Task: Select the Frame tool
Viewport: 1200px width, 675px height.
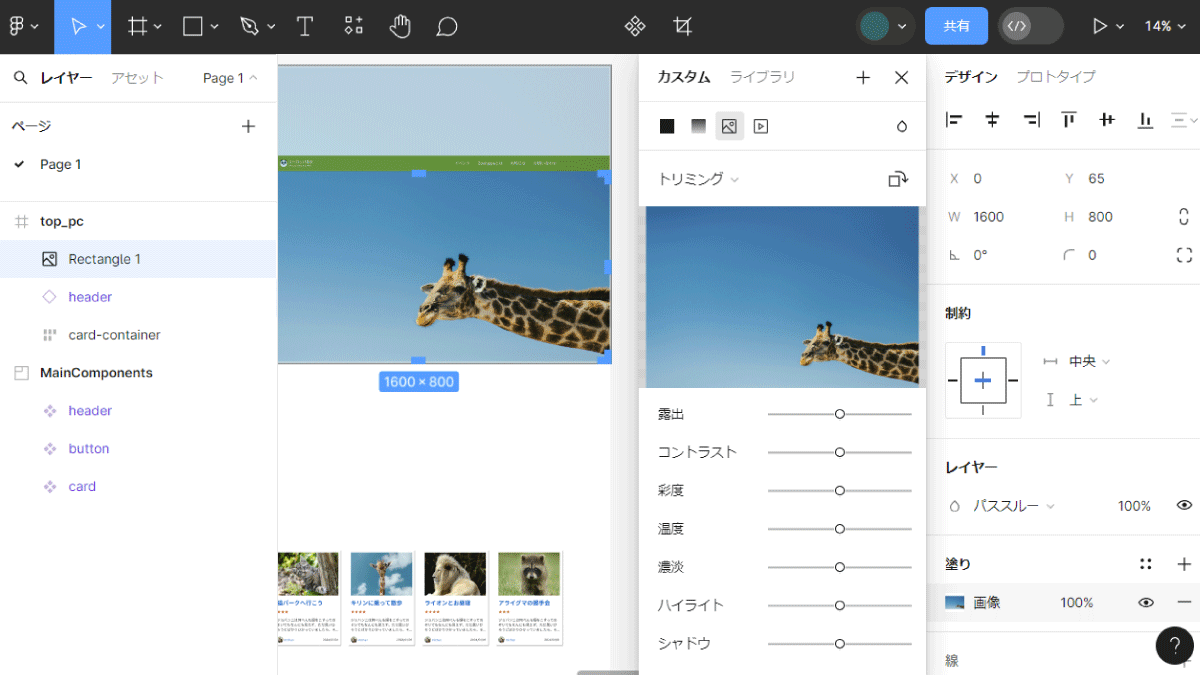Action: [138, 27]
